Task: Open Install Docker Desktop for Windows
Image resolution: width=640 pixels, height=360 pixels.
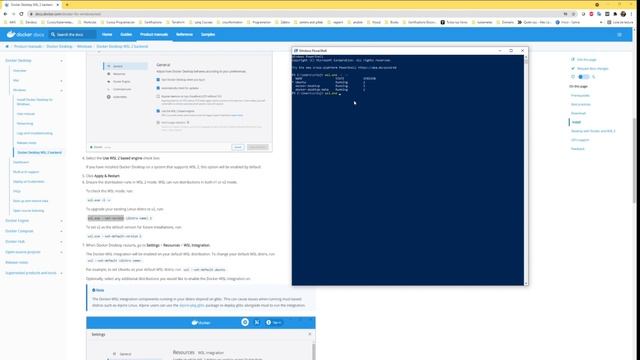Action: (35, 102)
